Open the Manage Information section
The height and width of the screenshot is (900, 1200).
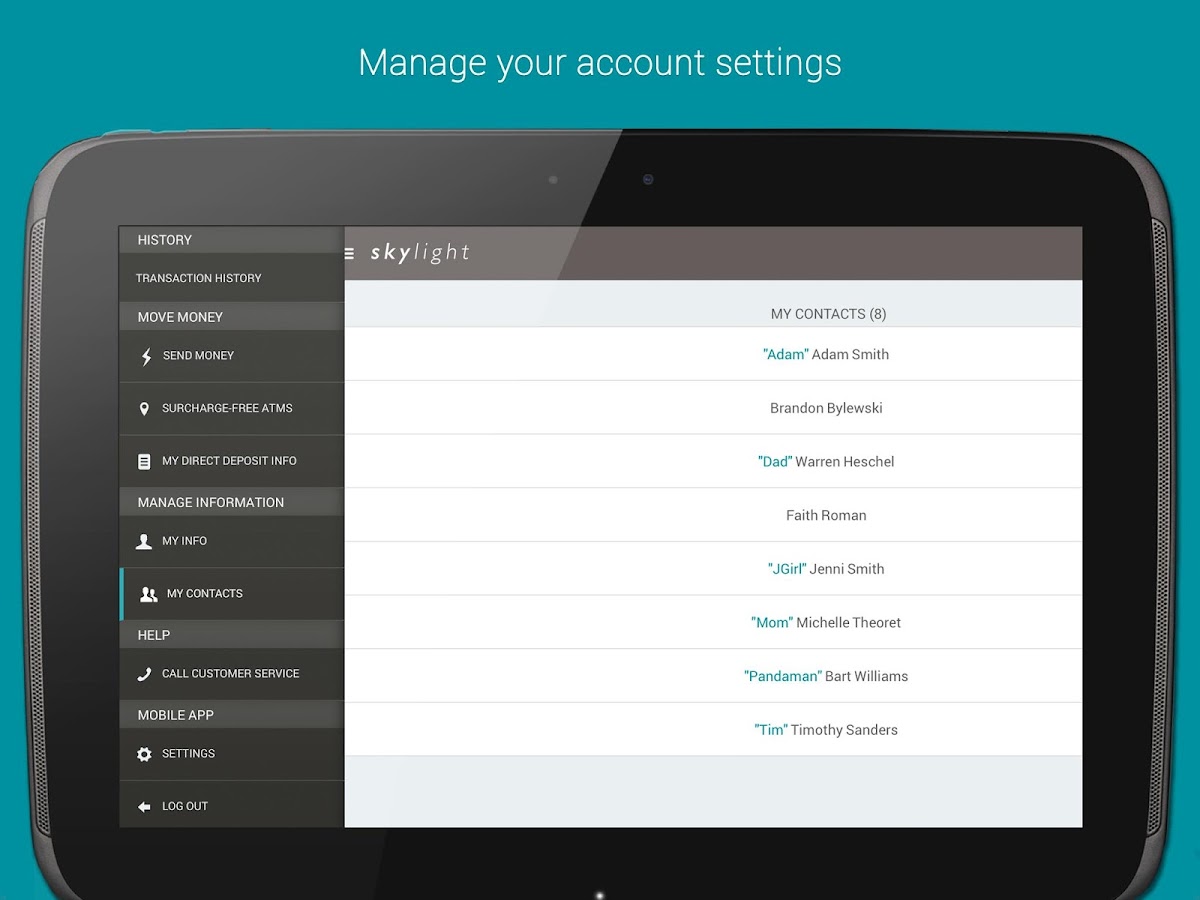click(230, 501)
